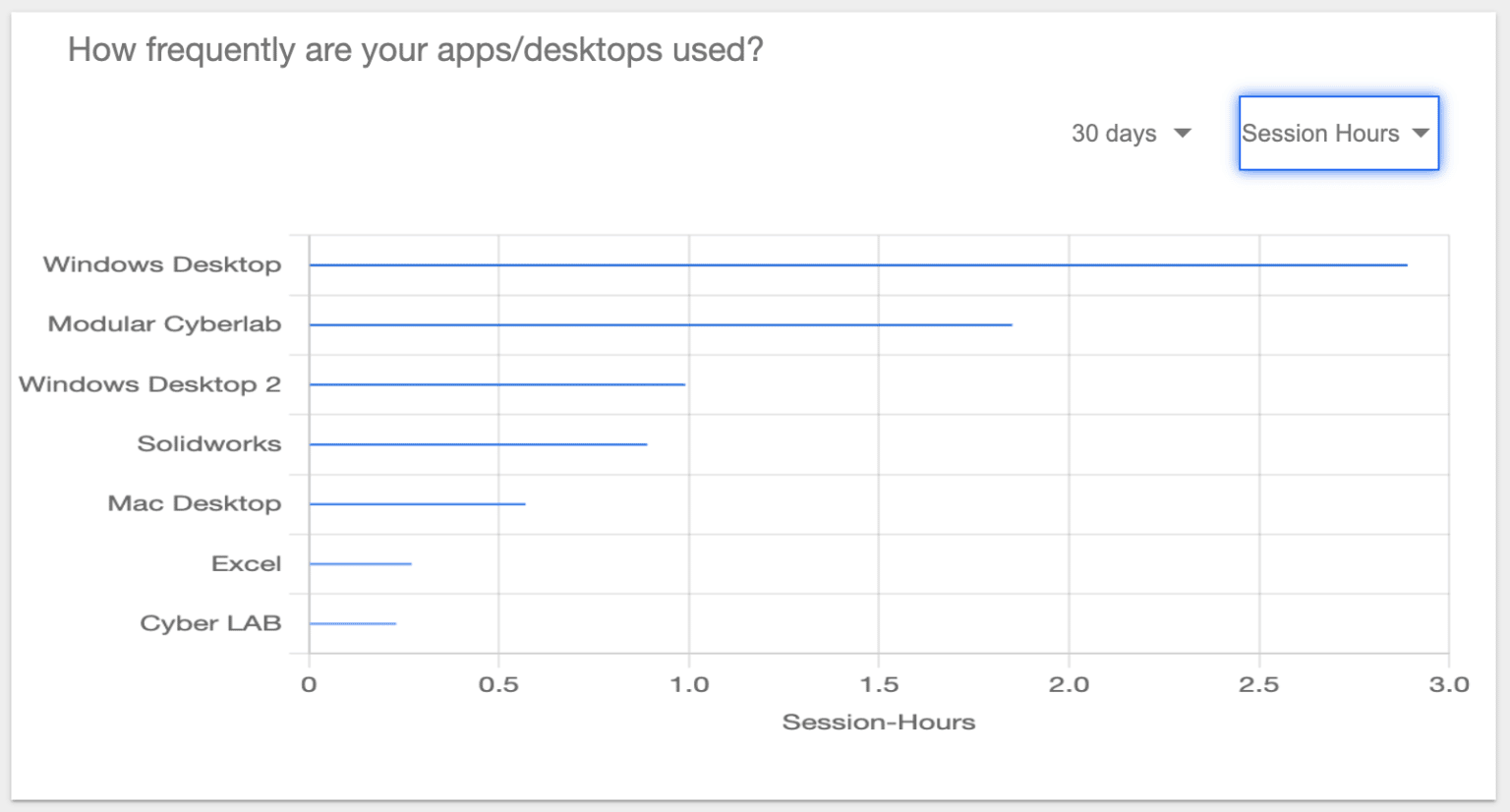This screenshot has width=1510, height=812.
Task: Click the Mac Desktop bar
Action: (417, 504)
